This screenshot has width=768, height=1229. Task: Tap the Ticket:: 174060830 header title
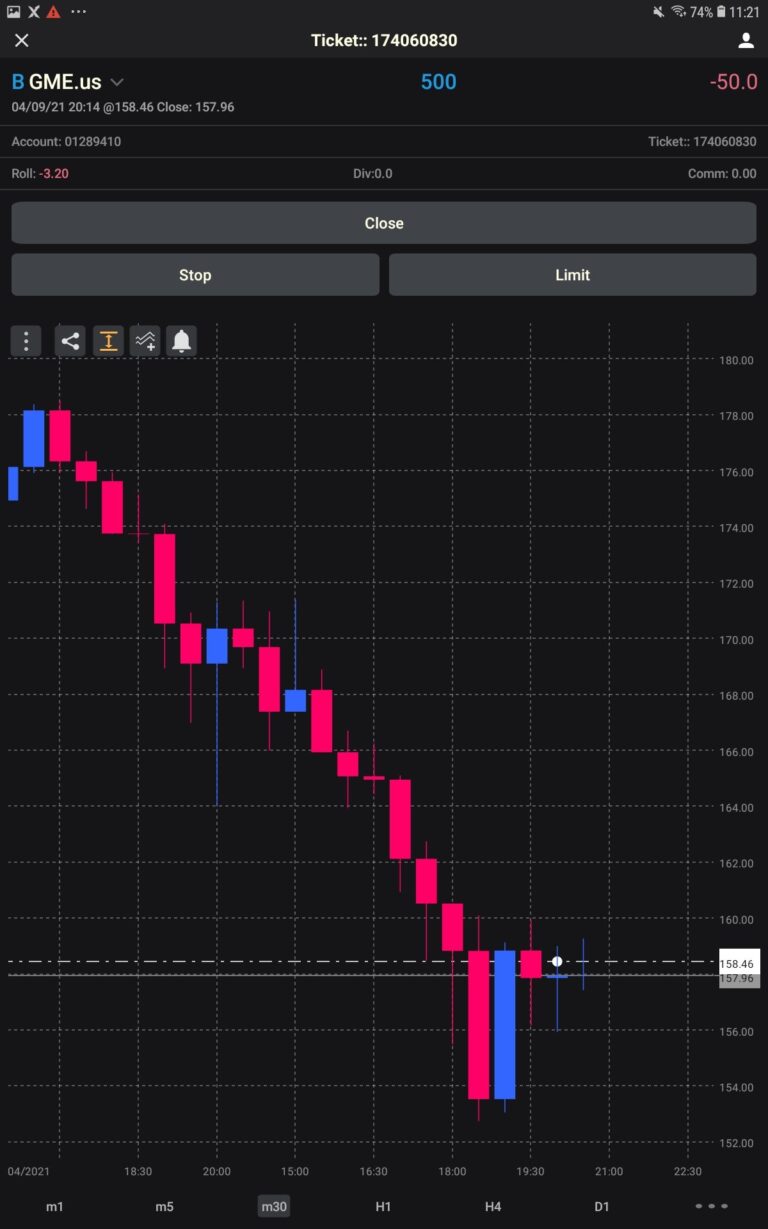(x=384, y=41)
